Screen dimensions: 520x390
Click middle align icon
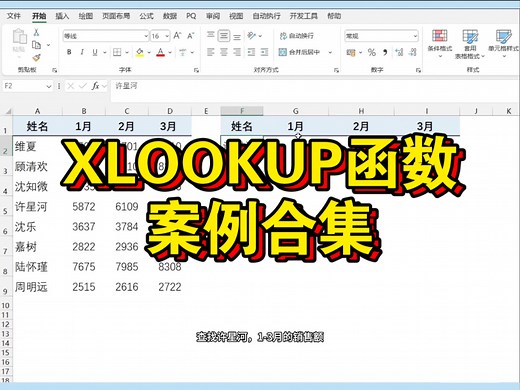(x=224, y=35)
